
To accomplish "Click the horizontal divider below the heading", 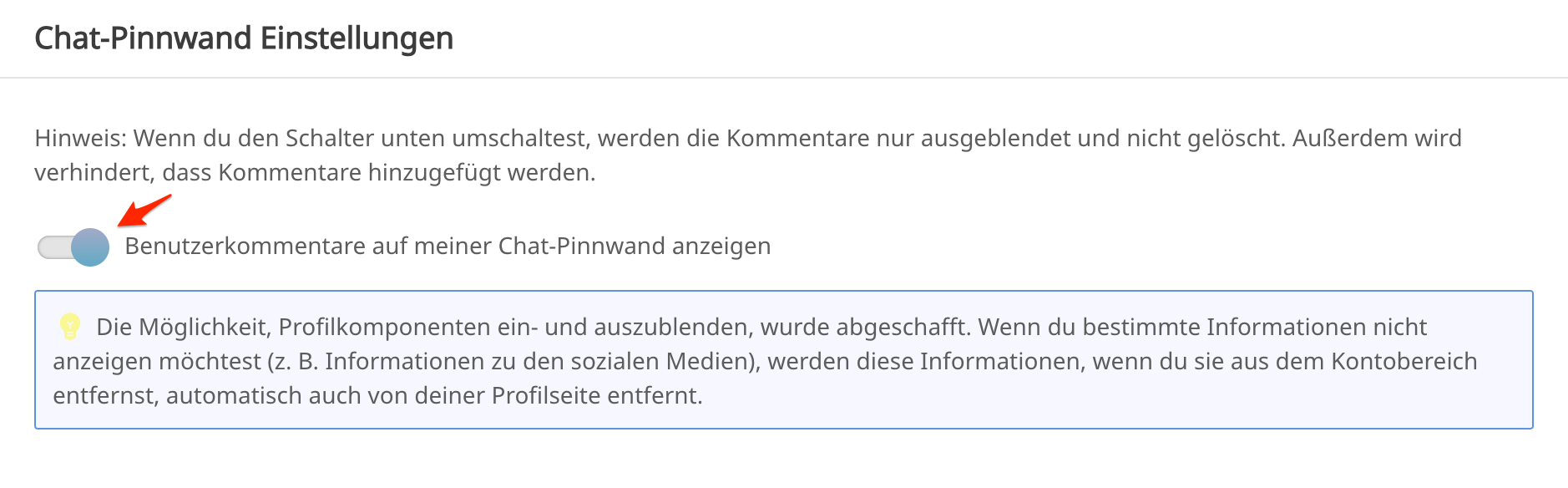I will pos(783,78).
